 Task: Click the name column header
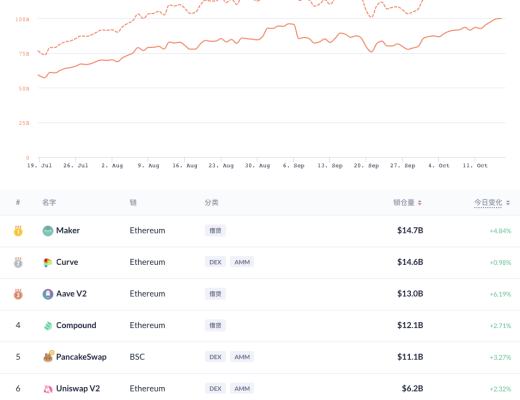[x=49, y=202]
